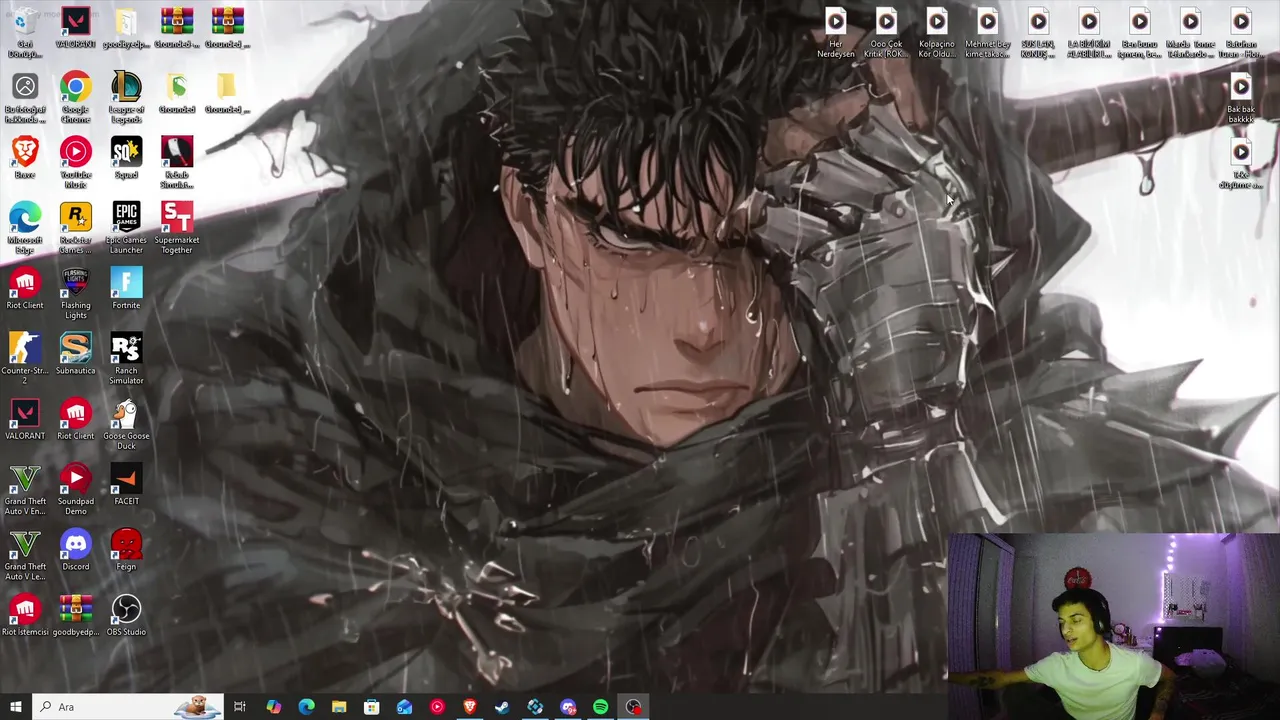Open the OBS Studio shortcut
Screen dimensions: 1280x720
[x=126, y=615]
